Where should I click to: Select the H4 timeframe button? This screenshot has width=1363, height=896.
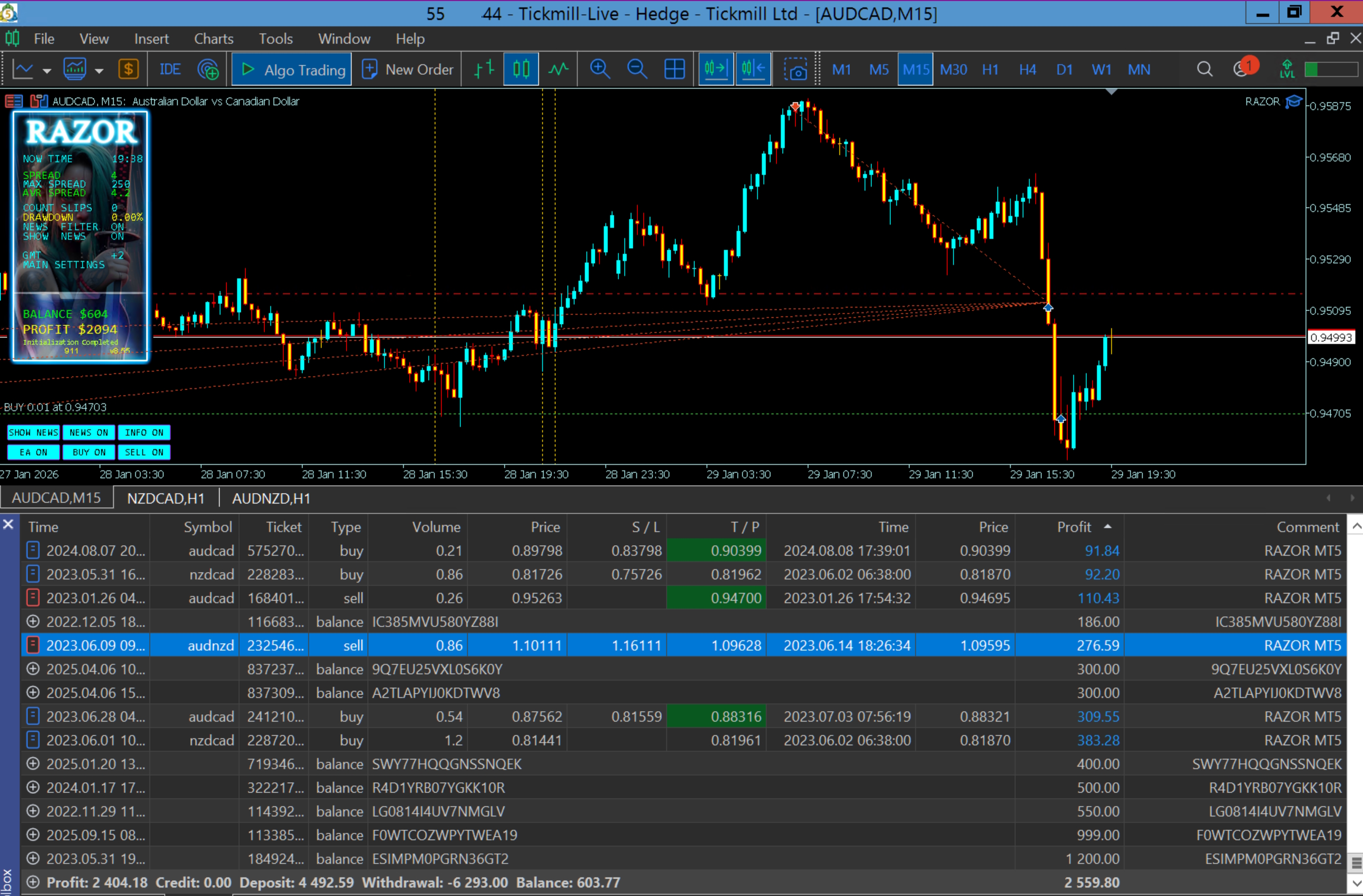click(1027, 70)
